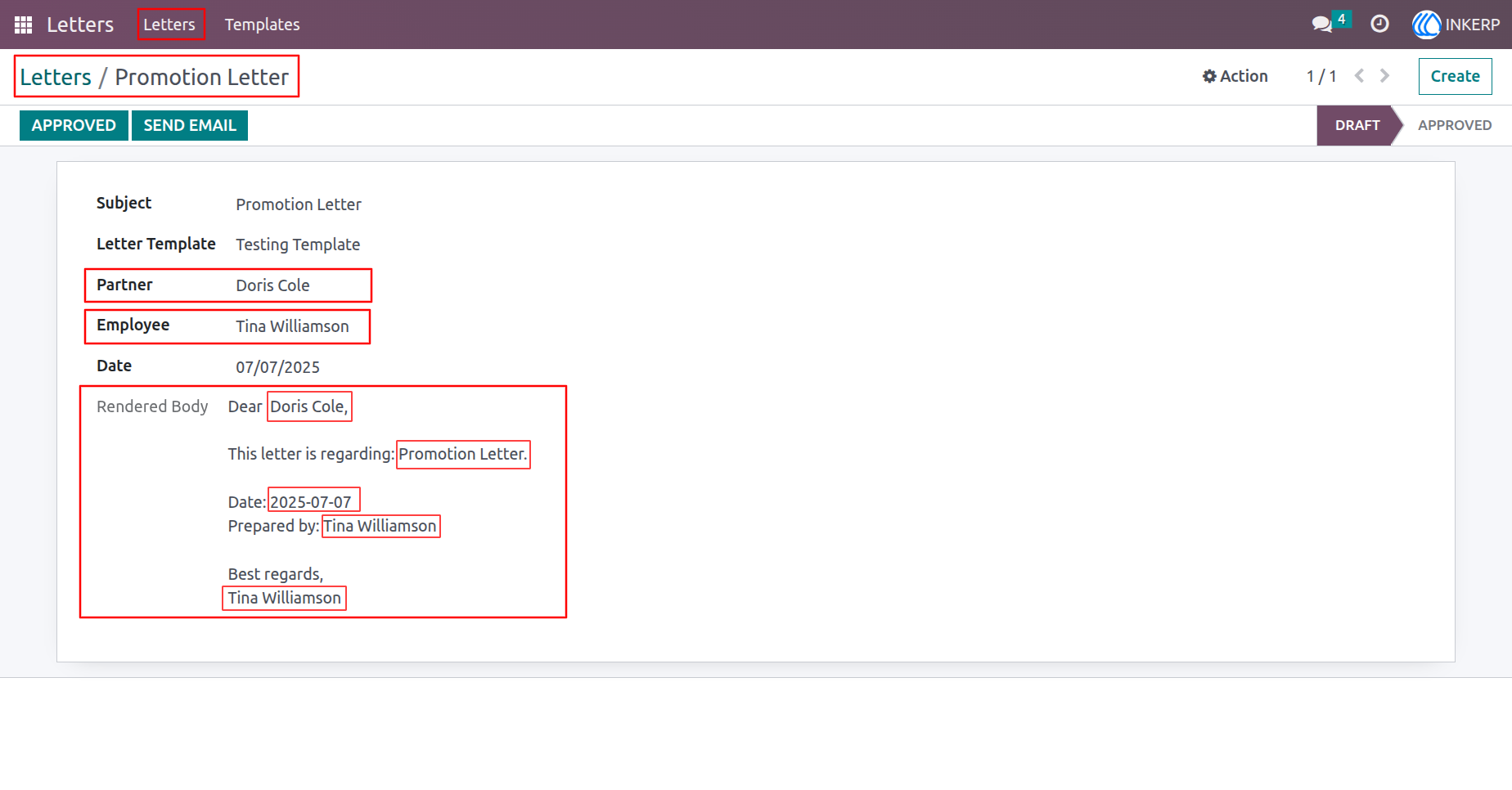Image resolution: width=1512 pixels, height=790 pixels.
Task: Click the Rendered Body label
Action: click(x=152, y=406)
